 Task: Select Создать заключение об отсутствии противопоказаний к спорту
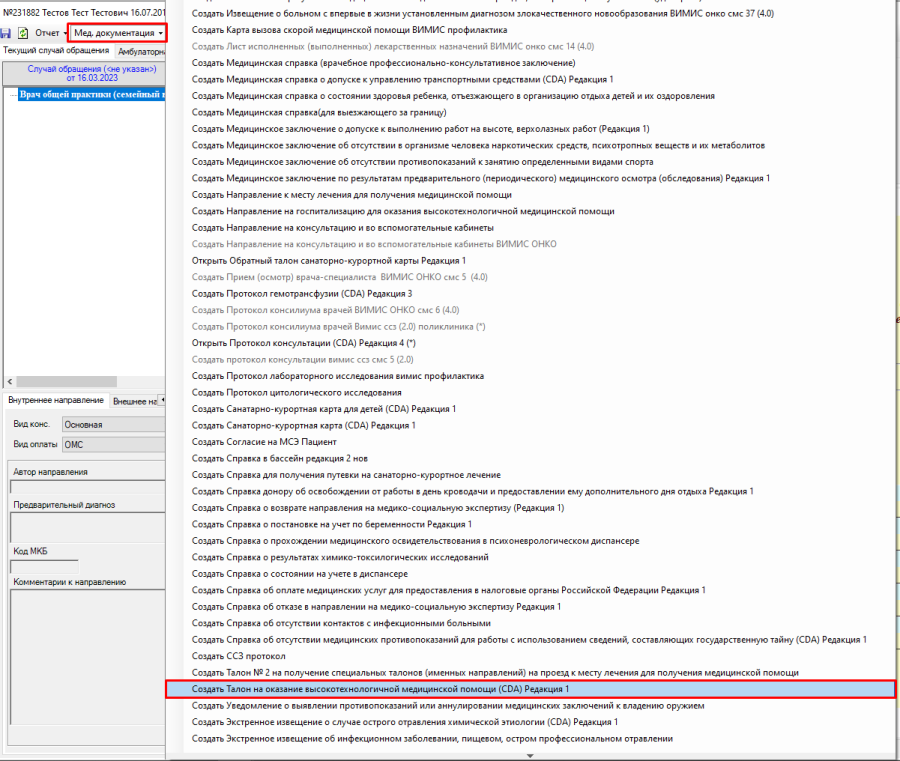point(422,162)
